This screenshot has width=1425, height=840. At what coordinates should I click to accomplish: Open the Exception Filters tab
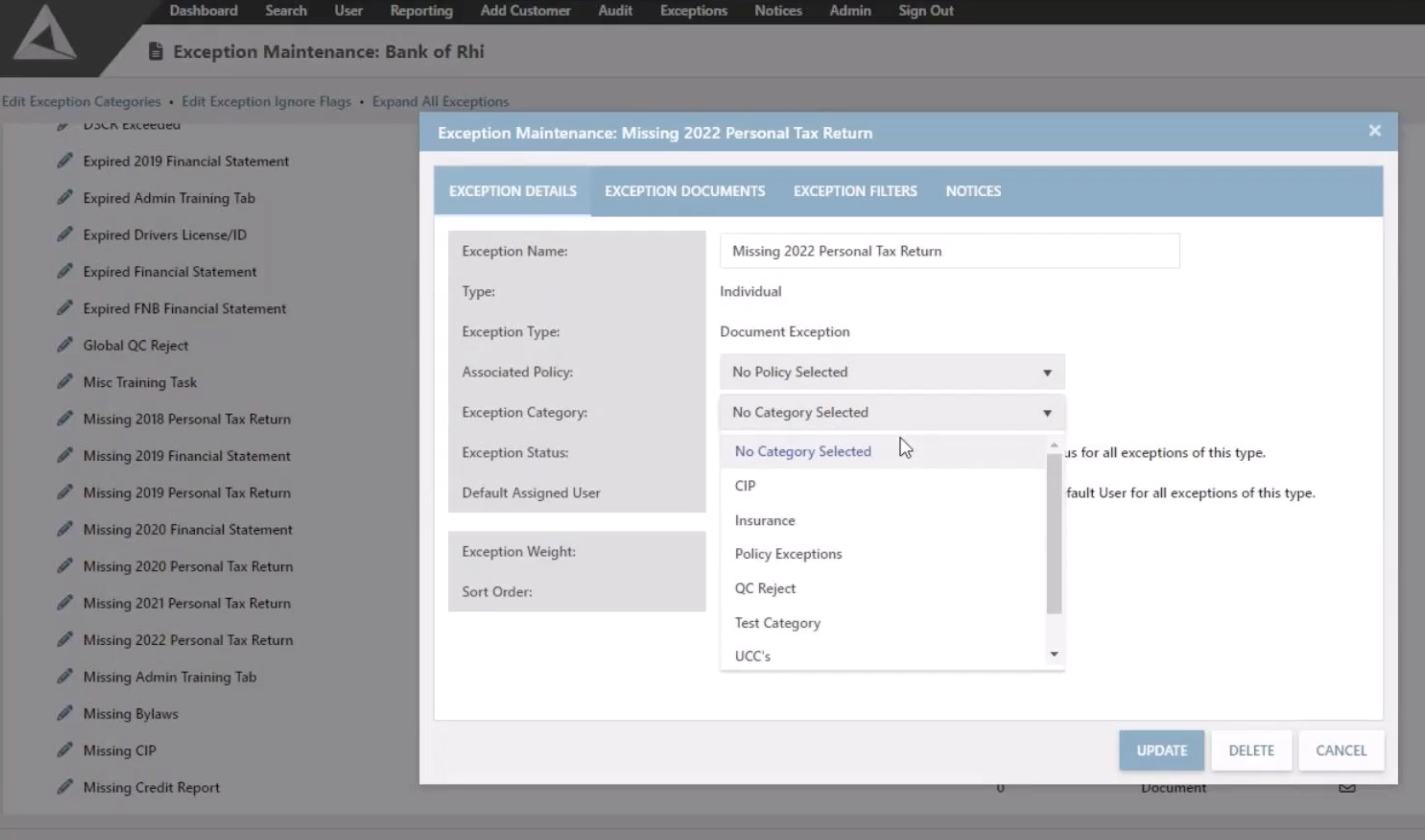tap(854, 191)
